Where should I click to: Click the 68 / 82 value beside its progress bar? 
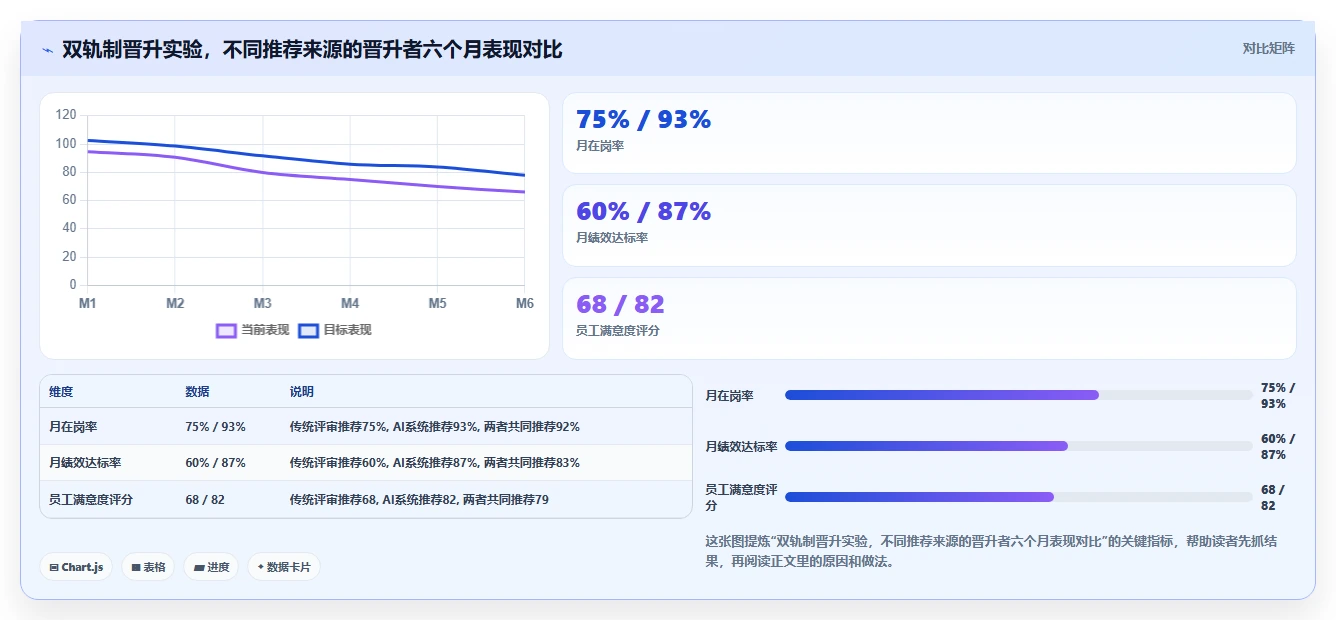(x=1273, y=498)
